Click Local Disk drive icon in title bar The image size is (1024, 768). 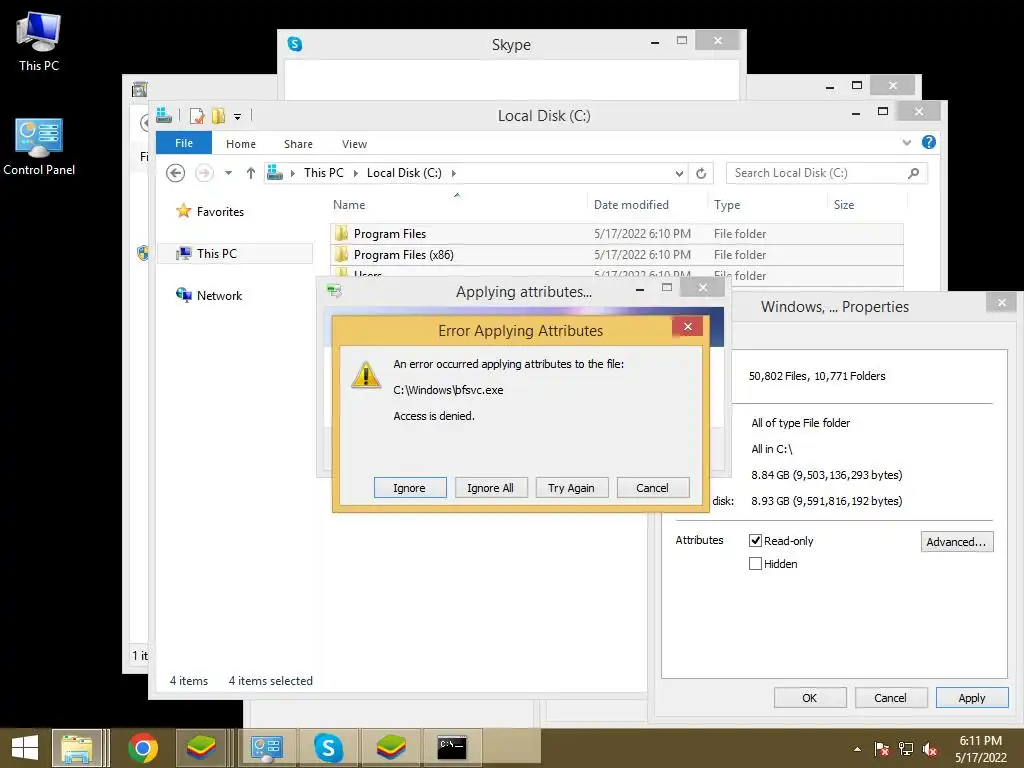[x=164, y=116]
